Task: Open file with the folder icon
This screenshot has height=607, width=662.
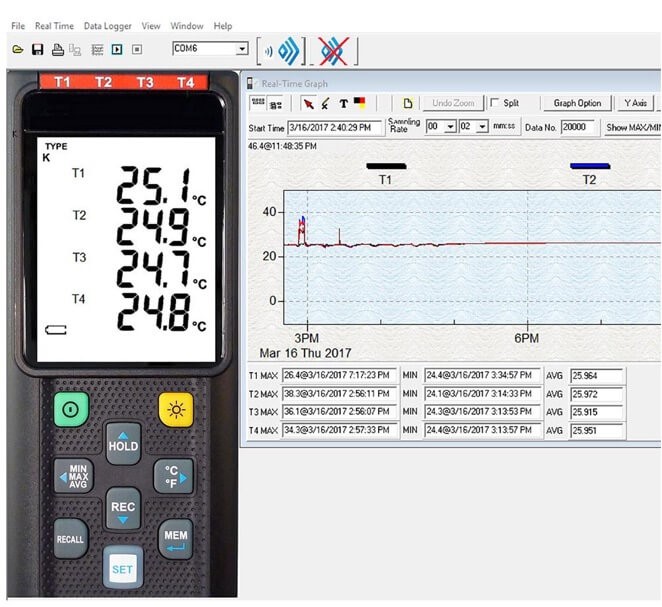Action: [x=18, y=49]
